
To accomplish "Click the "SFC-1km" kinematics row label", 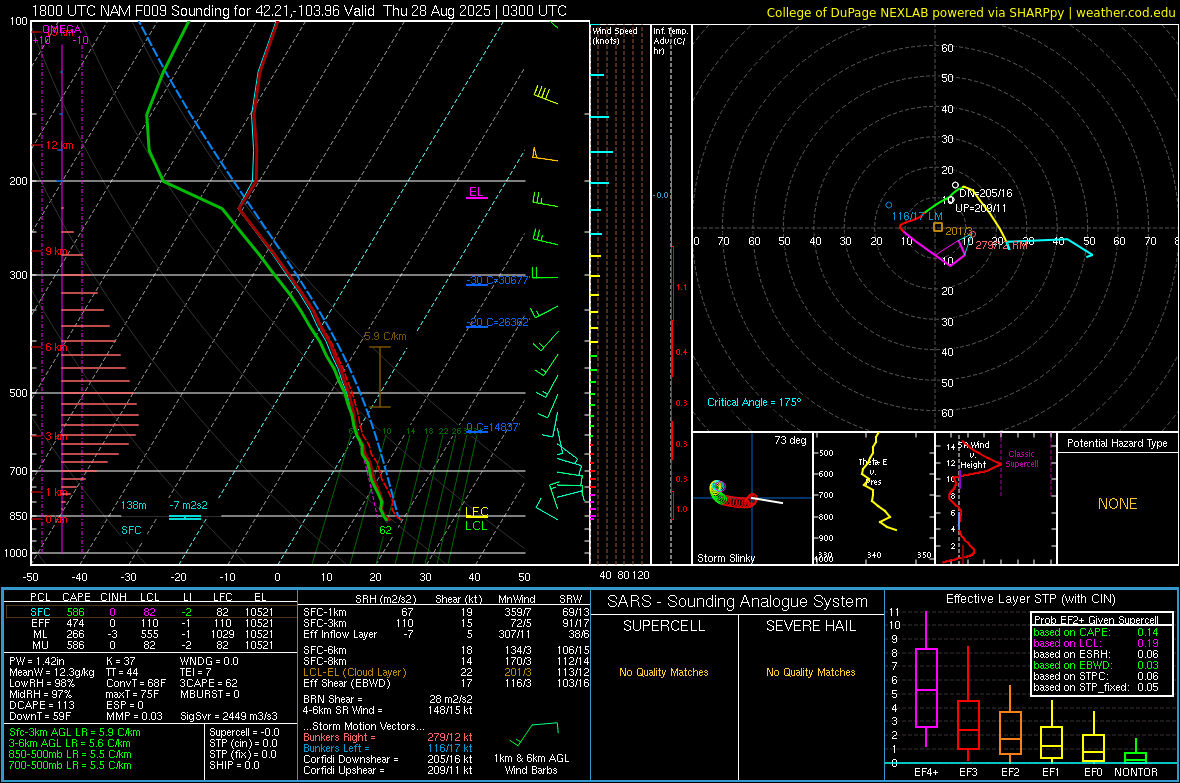I will pyautogui.click(x=324, y=612).
